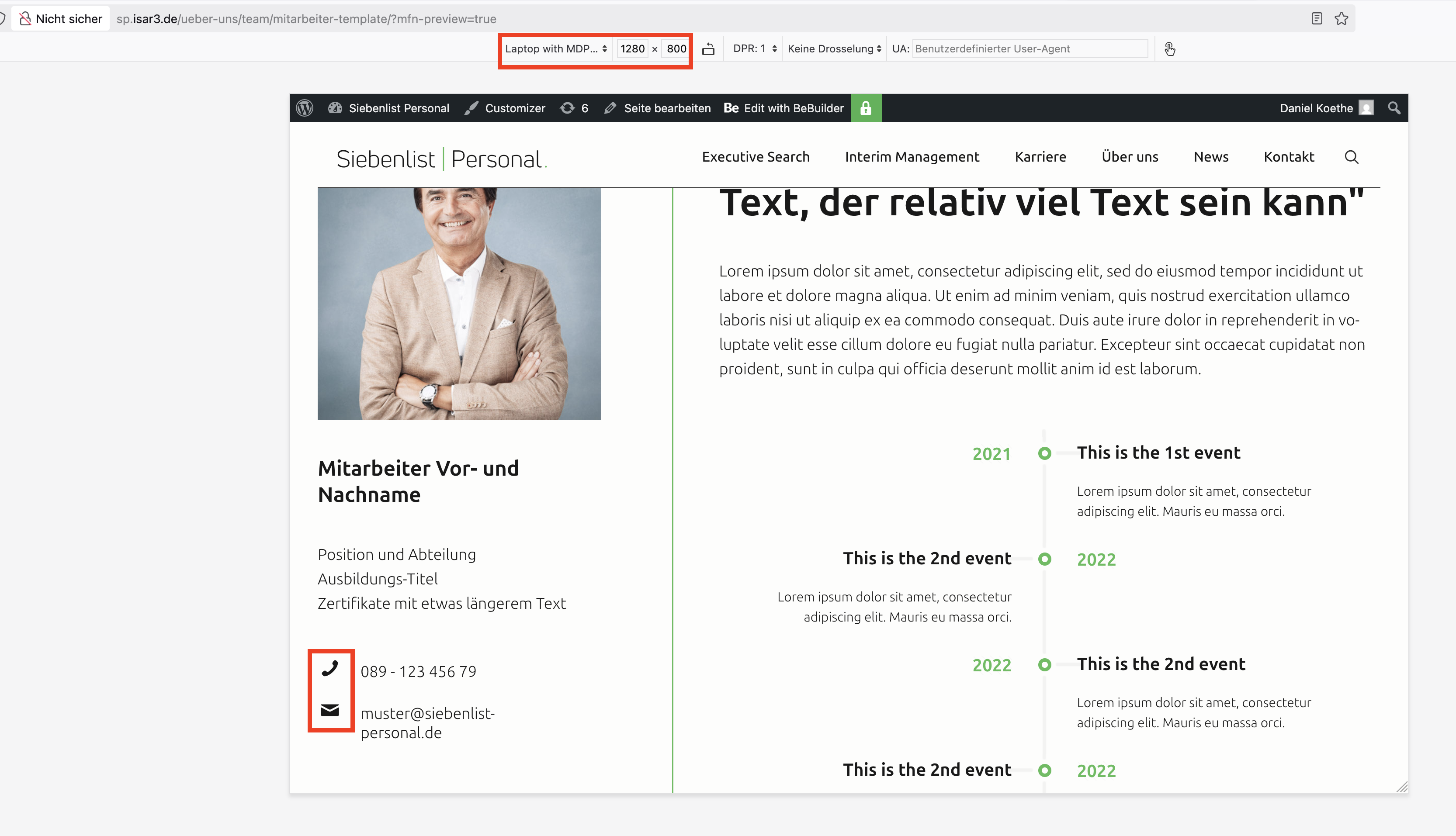Open Executive Search menu item
This screenshot has height=836, width=1456.
pos(755,157)
